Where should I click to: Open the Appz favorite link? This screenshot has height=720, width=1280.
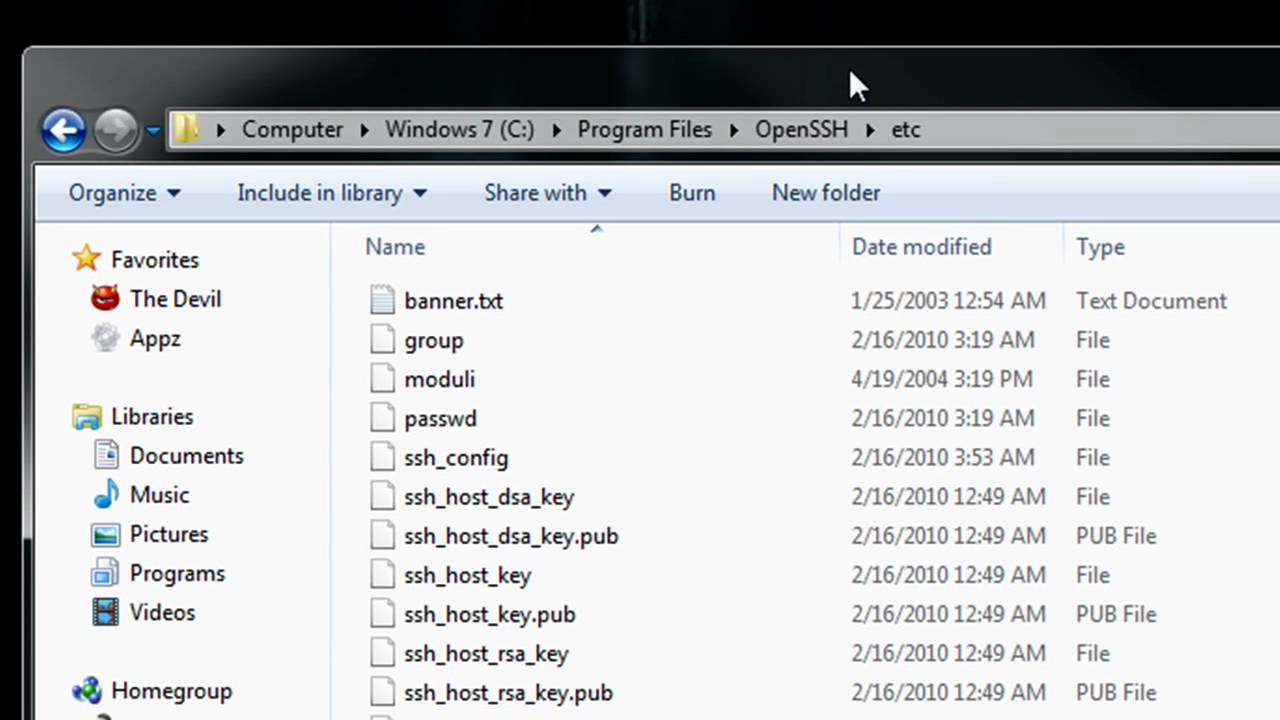click(155, 338)
